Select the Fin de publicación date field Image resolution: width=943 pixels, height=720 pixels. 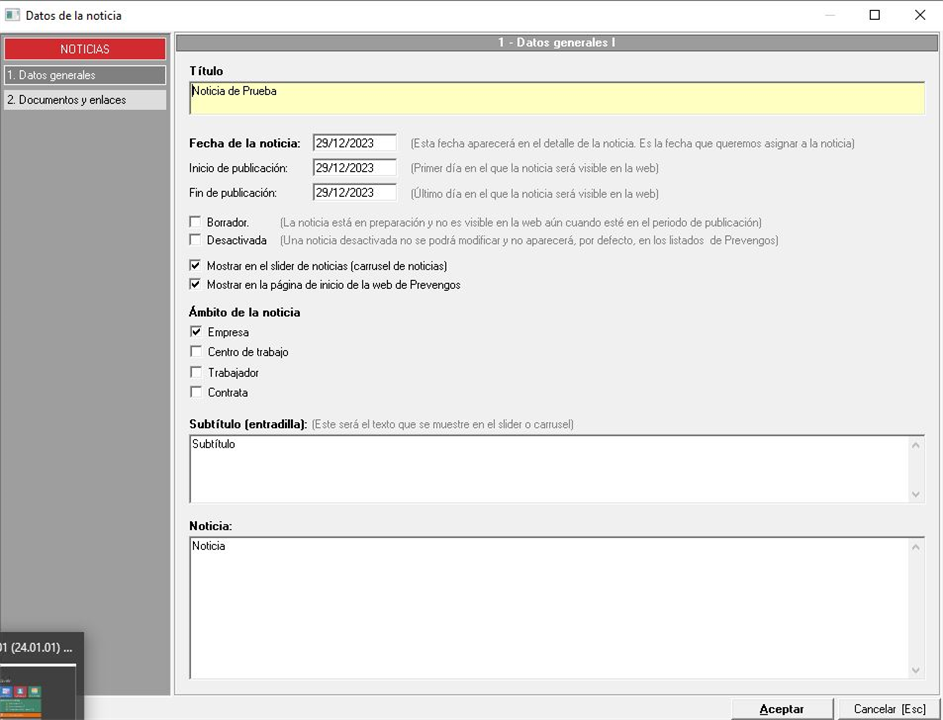[354, 192]
